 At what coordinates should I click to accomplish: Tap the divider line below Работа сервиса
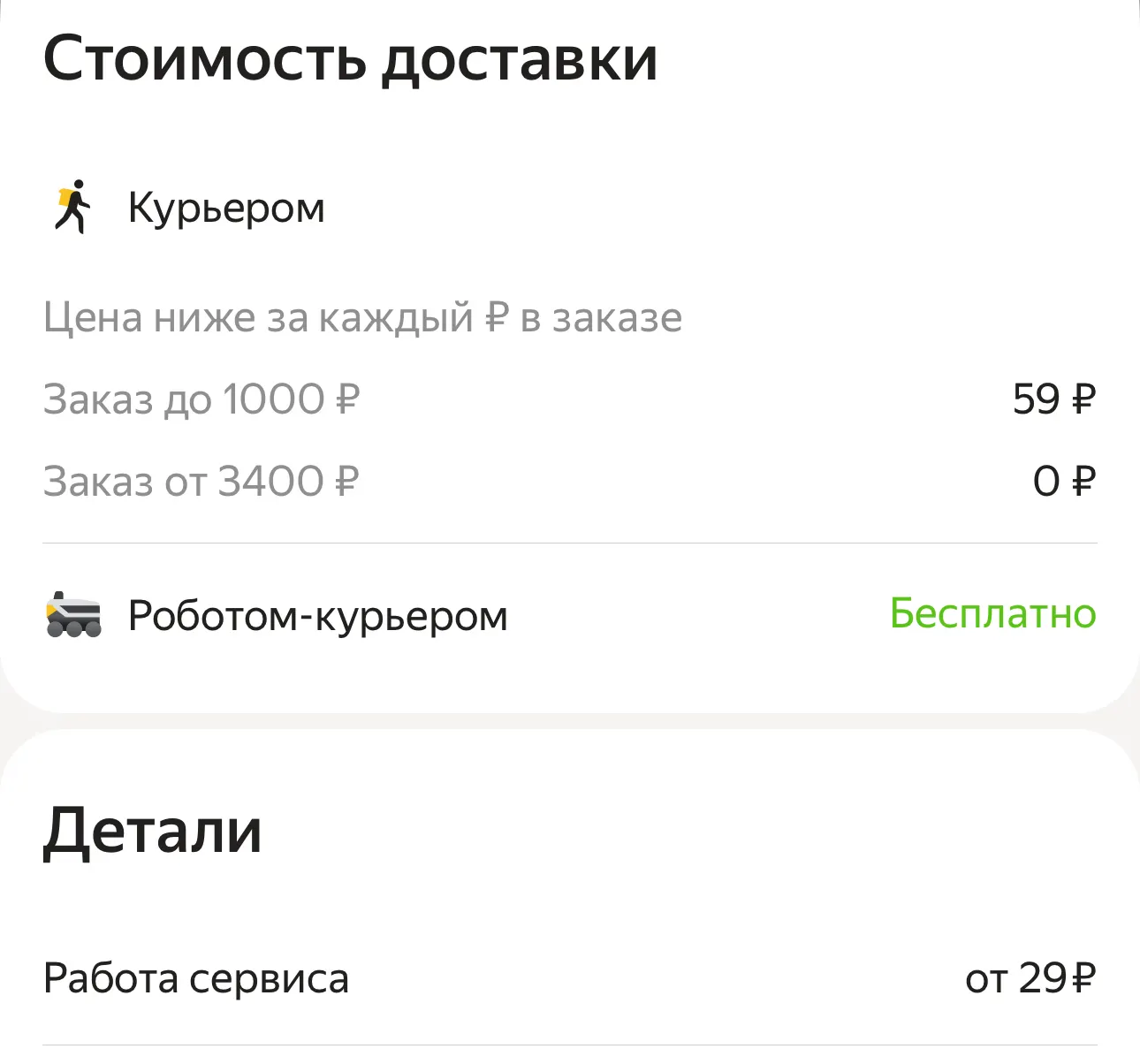pyautogui.click(x=570, y=1045)
